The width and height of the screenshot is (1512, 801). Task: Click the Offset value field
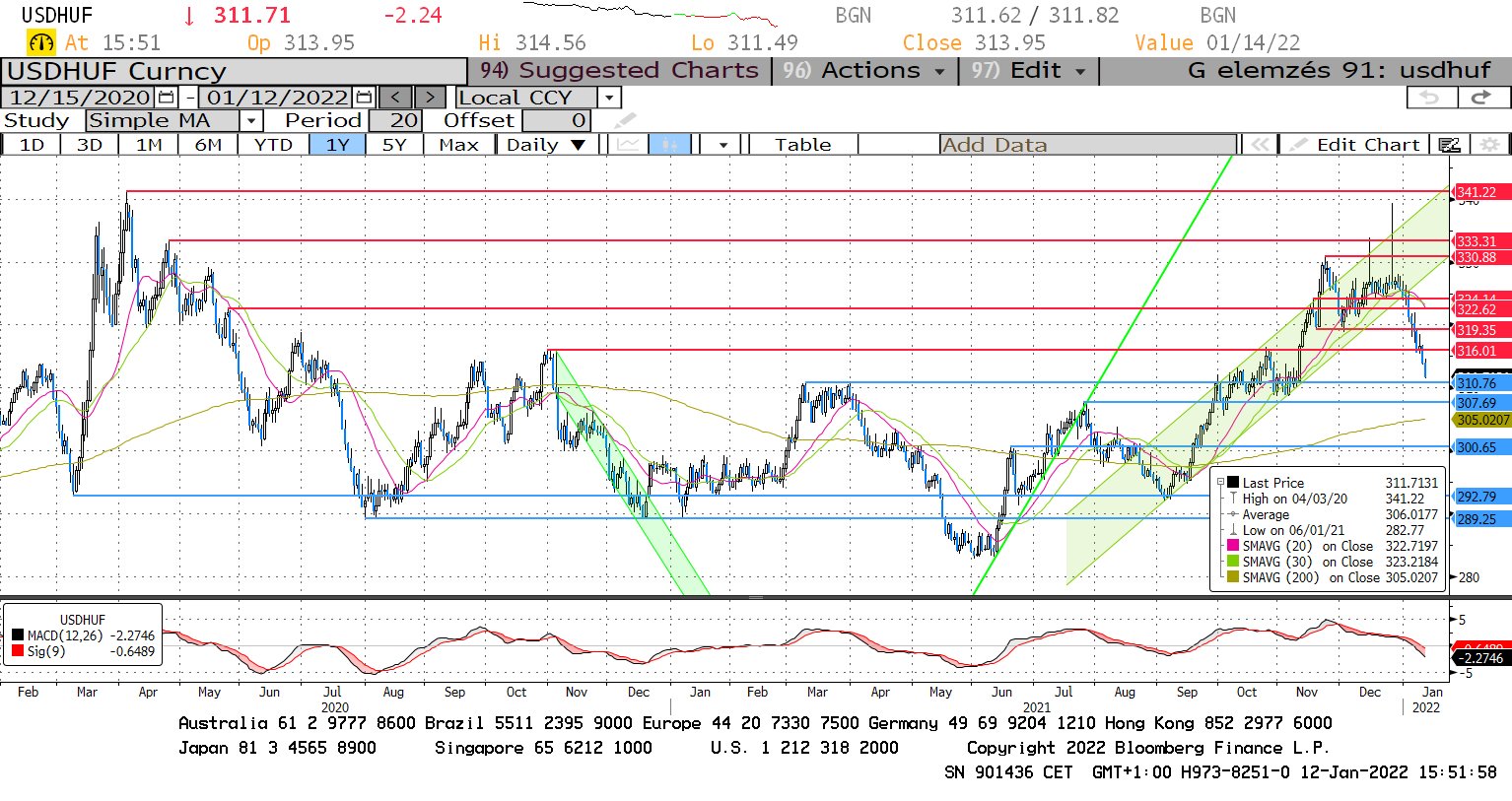point(556,121)
